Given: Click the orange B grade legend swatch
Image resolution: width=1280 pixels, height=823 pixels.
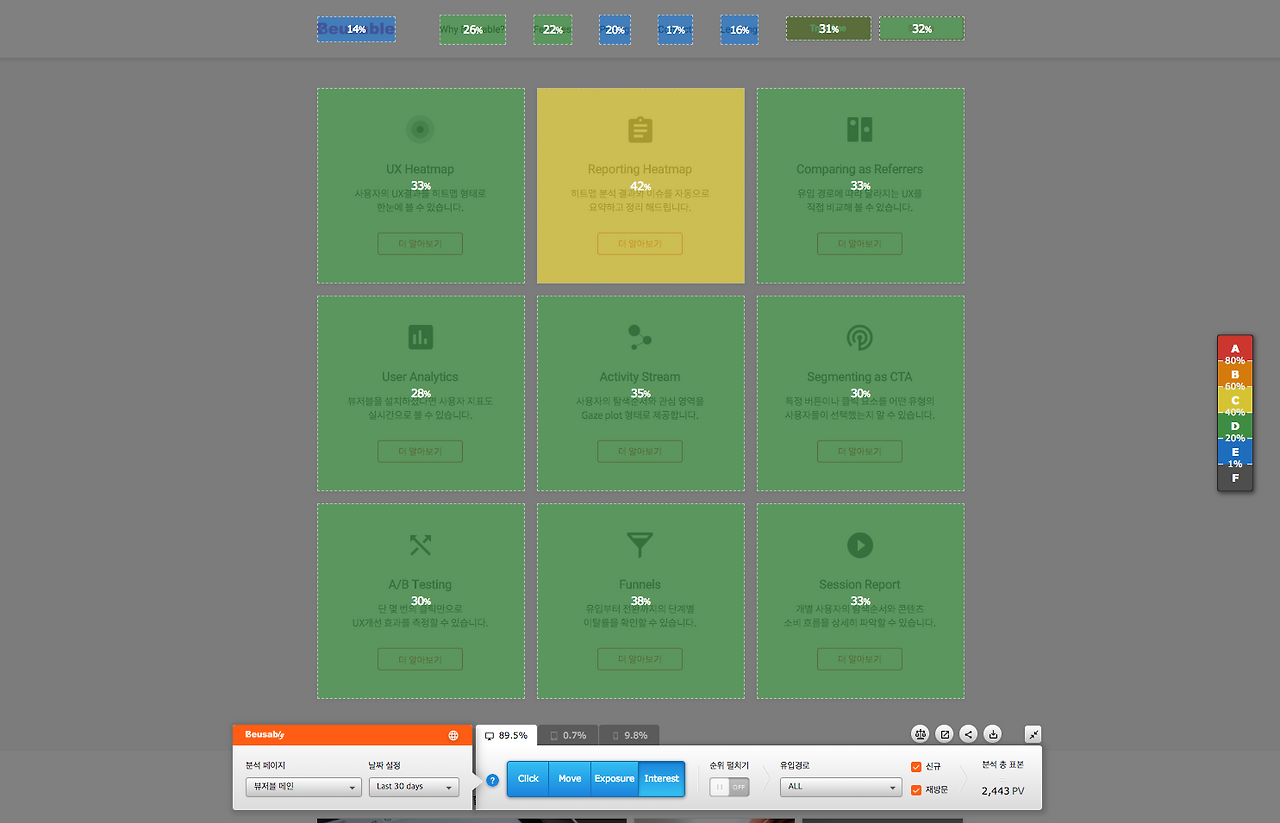Looking at the screenshot, I should 1235,374.
